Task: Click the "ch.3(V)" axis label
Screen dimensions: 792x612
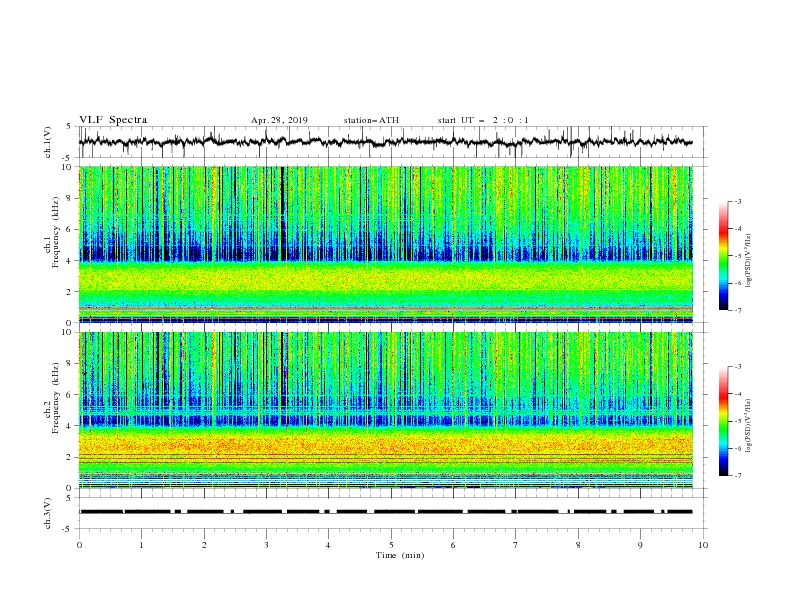Action: 48,513
